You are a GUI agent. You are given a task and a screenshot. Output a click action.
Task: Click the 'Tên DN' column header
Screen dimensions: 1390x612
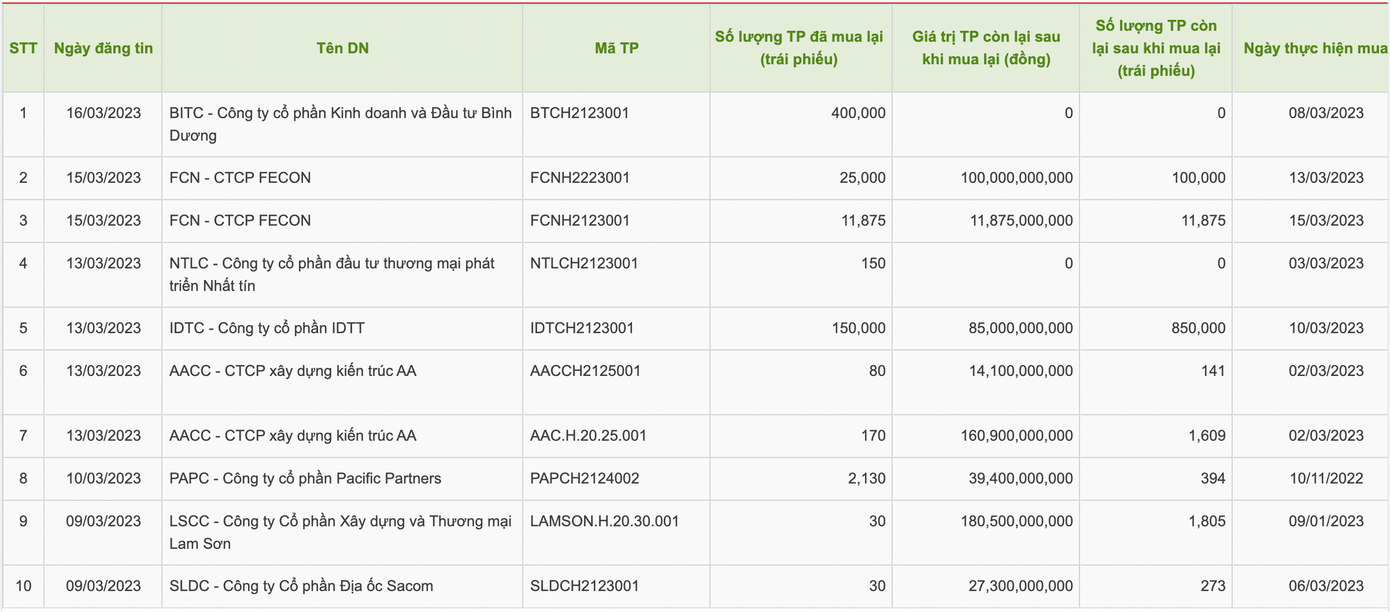(342, 48)
